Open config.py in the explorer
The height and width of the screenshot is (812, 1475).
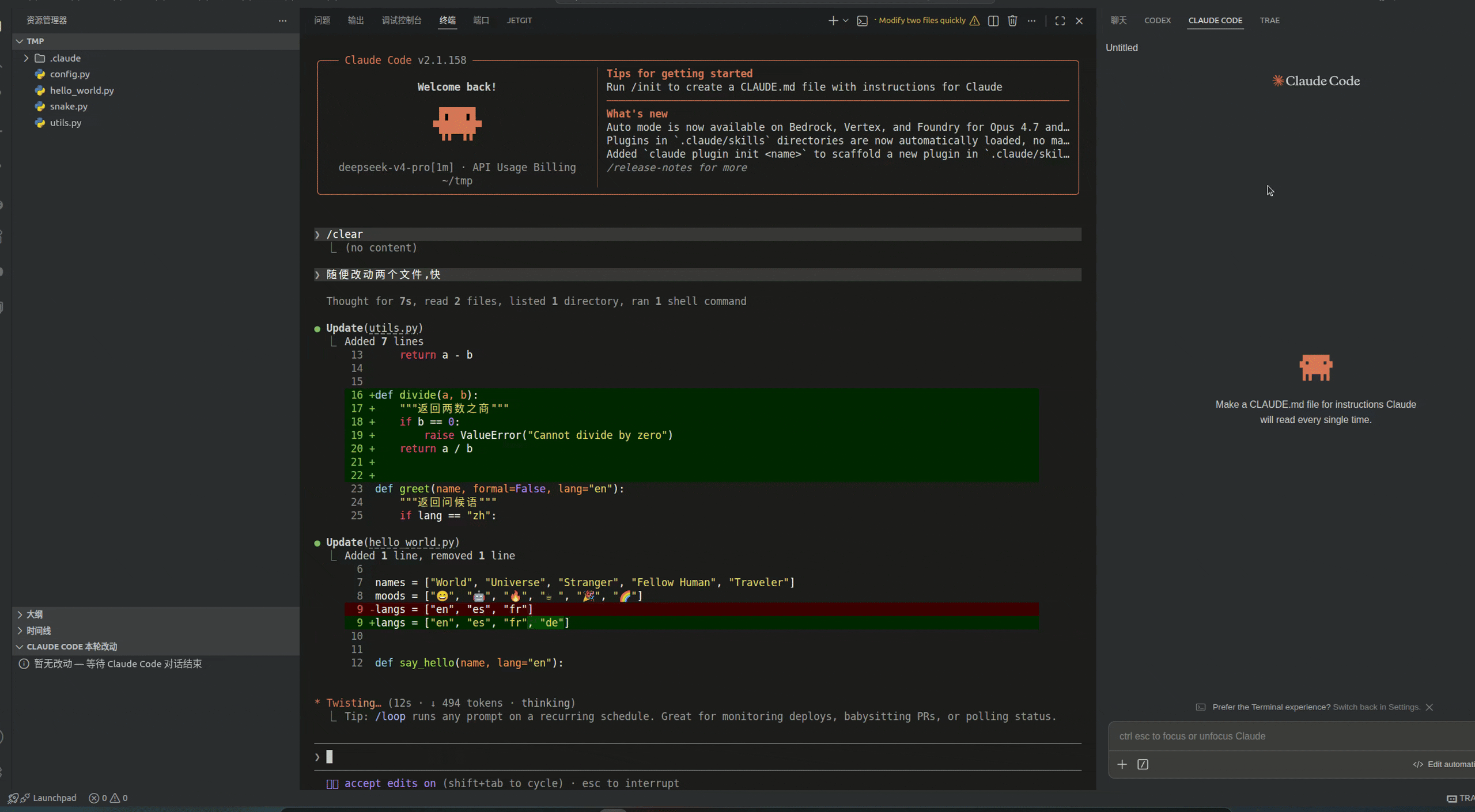tap(70, 74)
